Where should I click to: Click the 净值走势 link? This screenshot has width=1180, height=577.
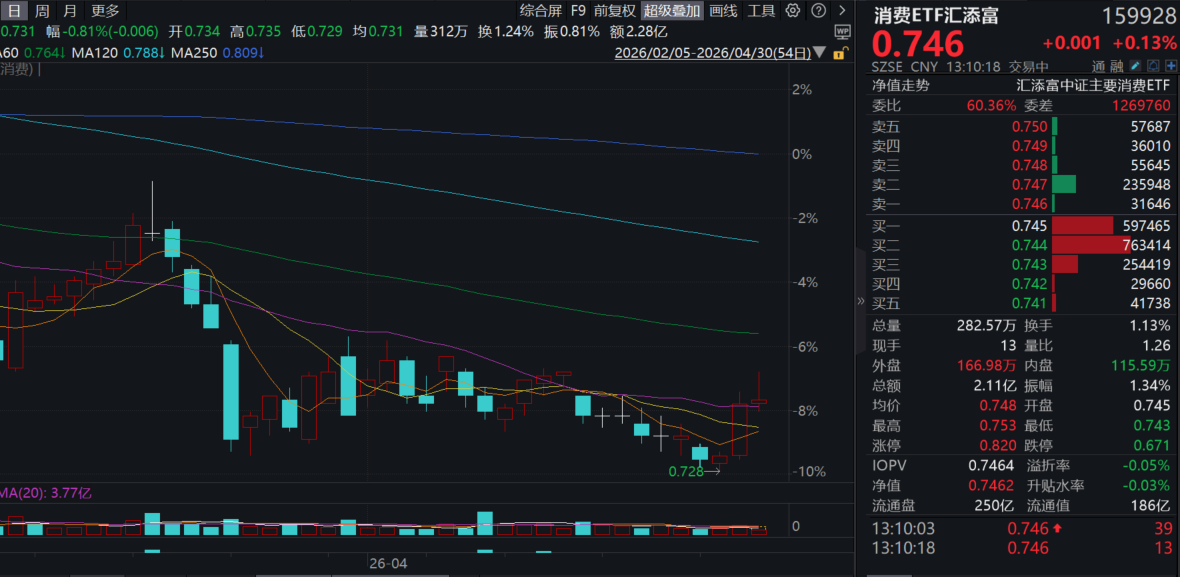click(x=900, y=86)
